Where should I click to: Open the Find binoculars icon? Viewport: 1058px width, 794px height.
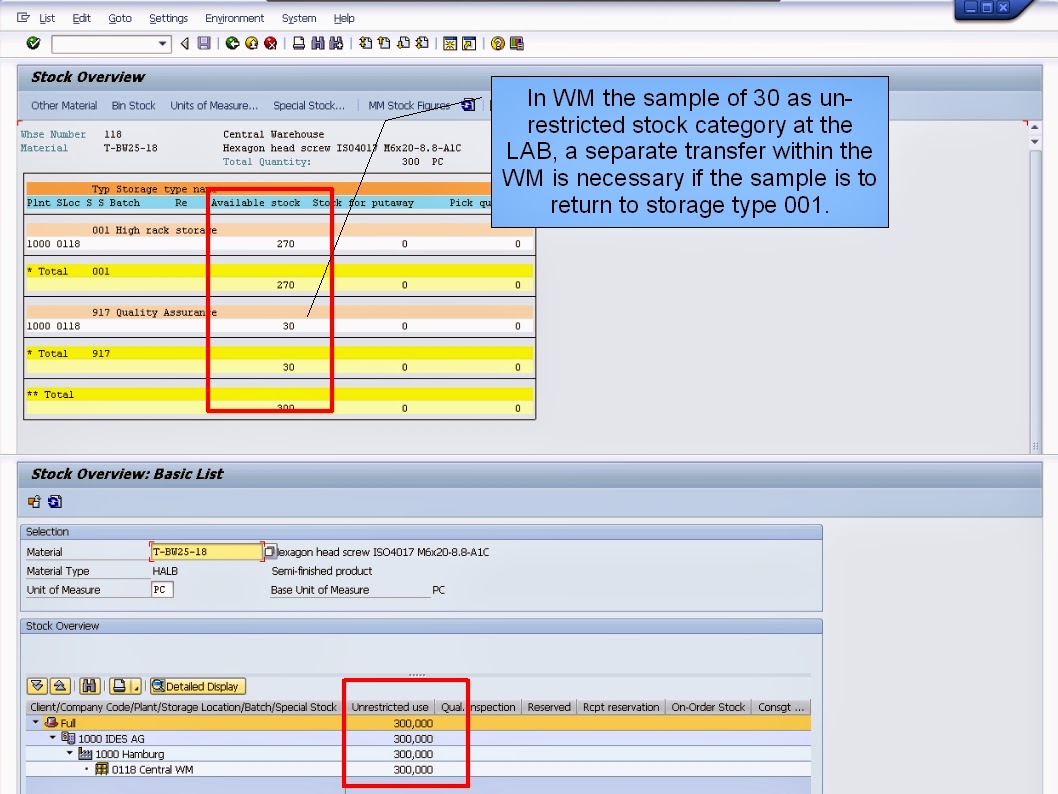pos(317,43)
